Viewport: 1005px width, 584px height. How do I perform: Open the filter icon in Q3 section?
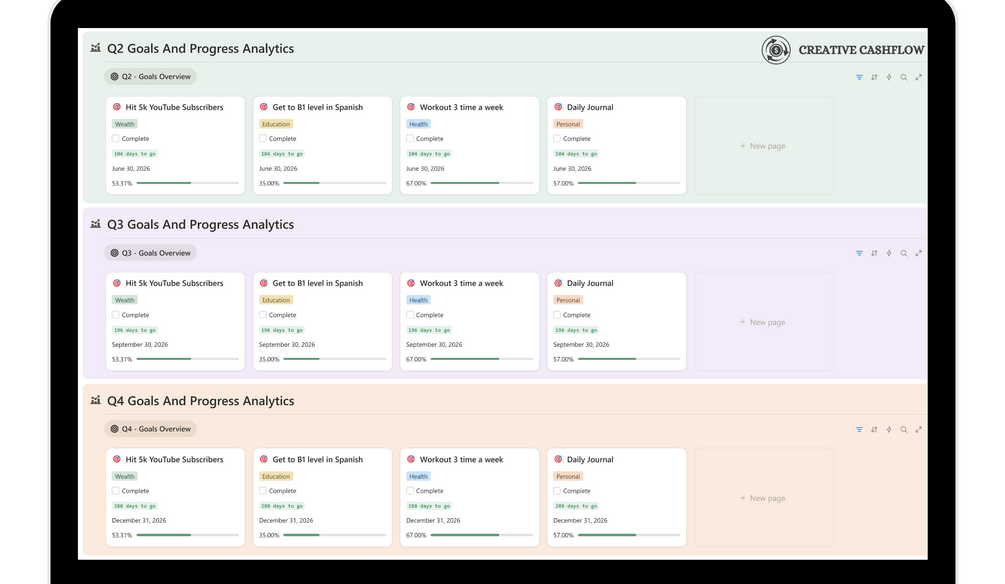click(x=859, y=253)
